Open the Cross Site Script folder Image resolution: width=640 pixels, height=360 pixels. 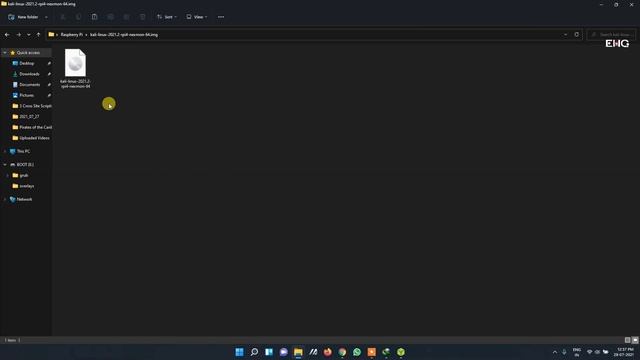(x=32, y=106)
